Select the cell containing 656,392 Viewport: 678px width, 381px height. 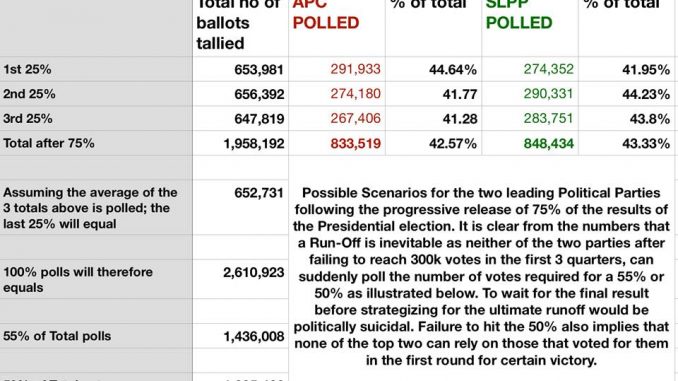[240, 94]
